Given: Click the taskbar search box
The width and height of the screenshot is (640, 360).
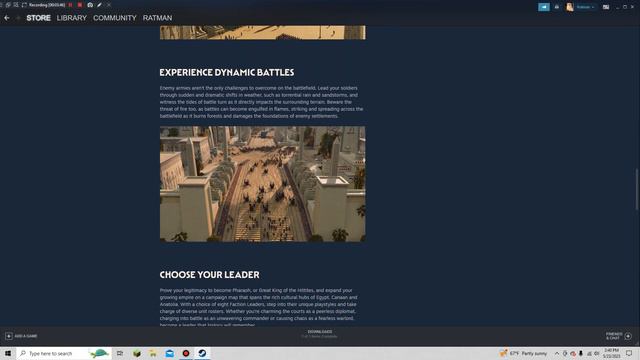Looking at the screenshot, I should point(64,353).
